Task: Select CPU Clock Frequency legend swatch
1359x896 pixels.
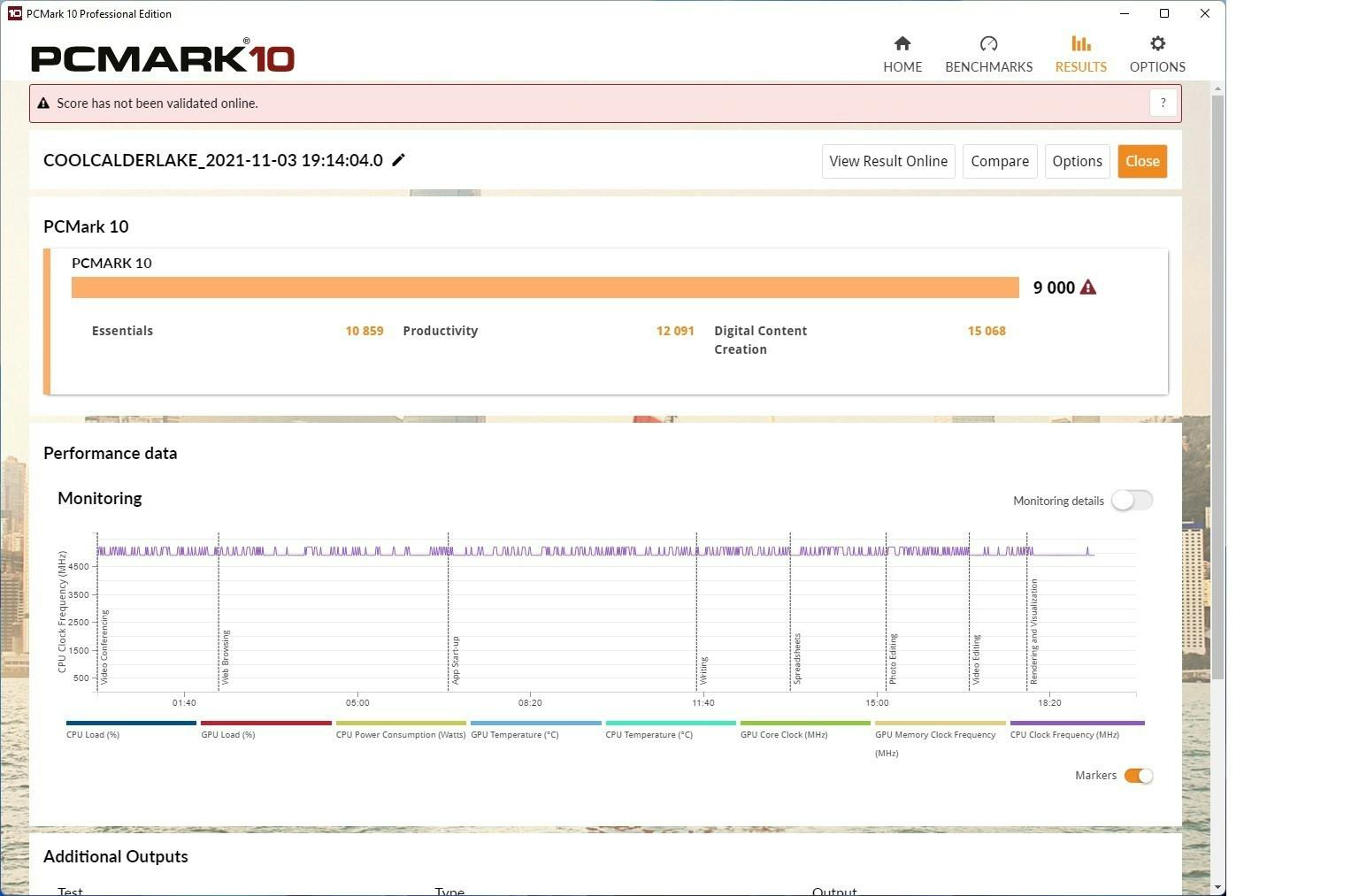Action: point(1077,724)
